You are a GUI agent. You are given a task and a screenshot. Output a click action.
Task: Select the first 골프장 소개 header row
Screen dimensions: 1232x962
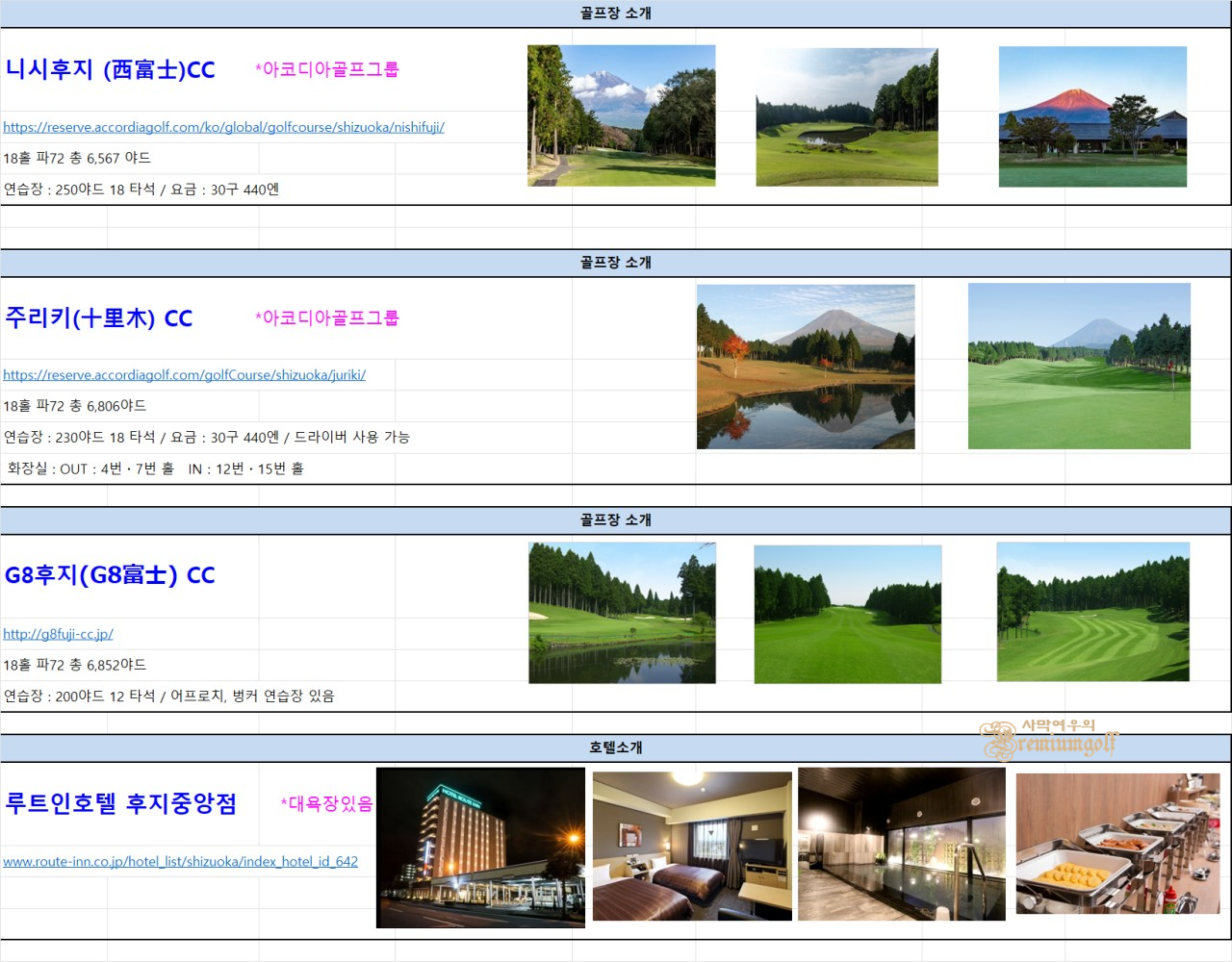(616, 13)
